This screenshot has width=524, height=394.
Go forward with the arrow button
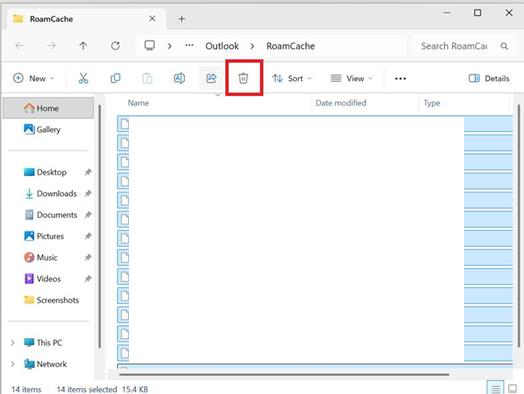pos(51,45)
